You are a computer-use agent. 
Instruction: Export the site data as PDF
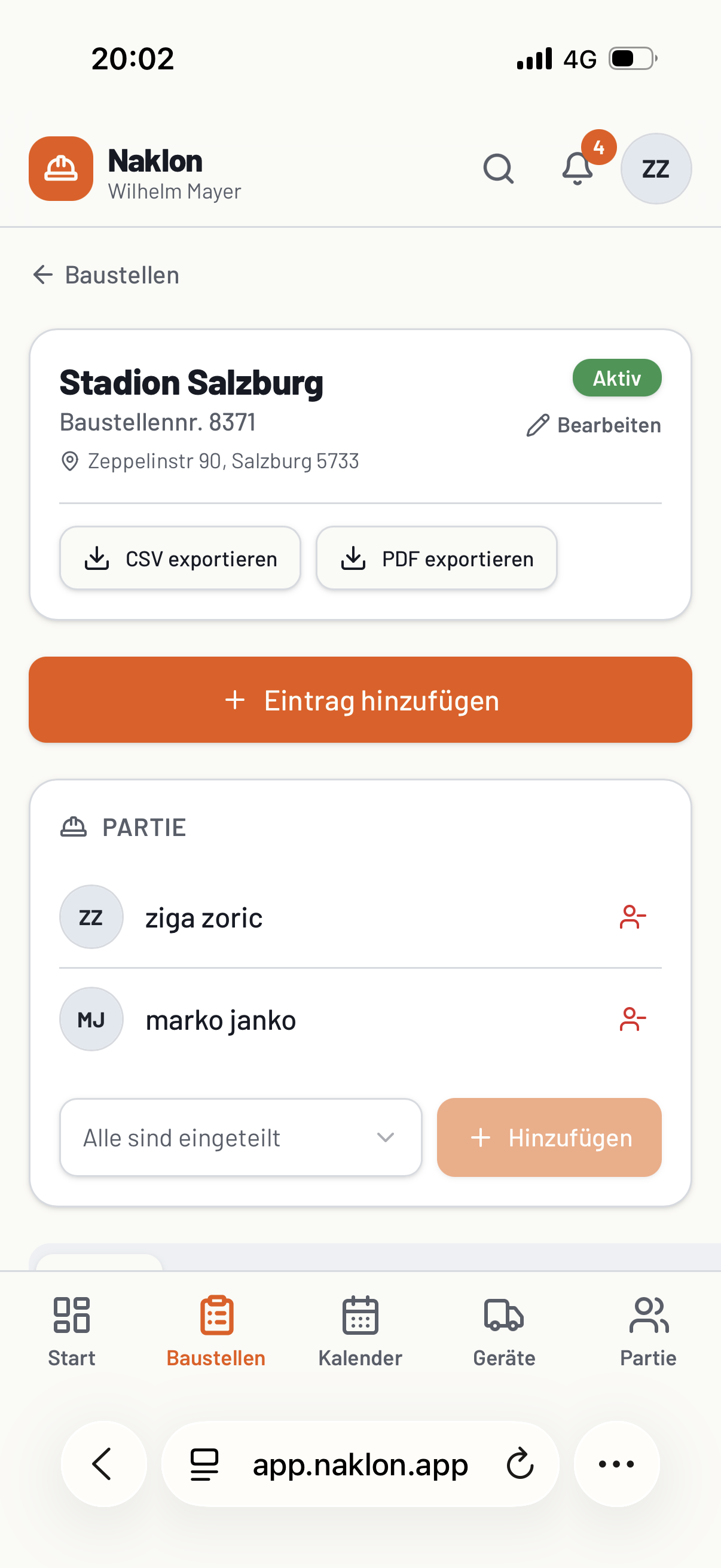[437, 558]
